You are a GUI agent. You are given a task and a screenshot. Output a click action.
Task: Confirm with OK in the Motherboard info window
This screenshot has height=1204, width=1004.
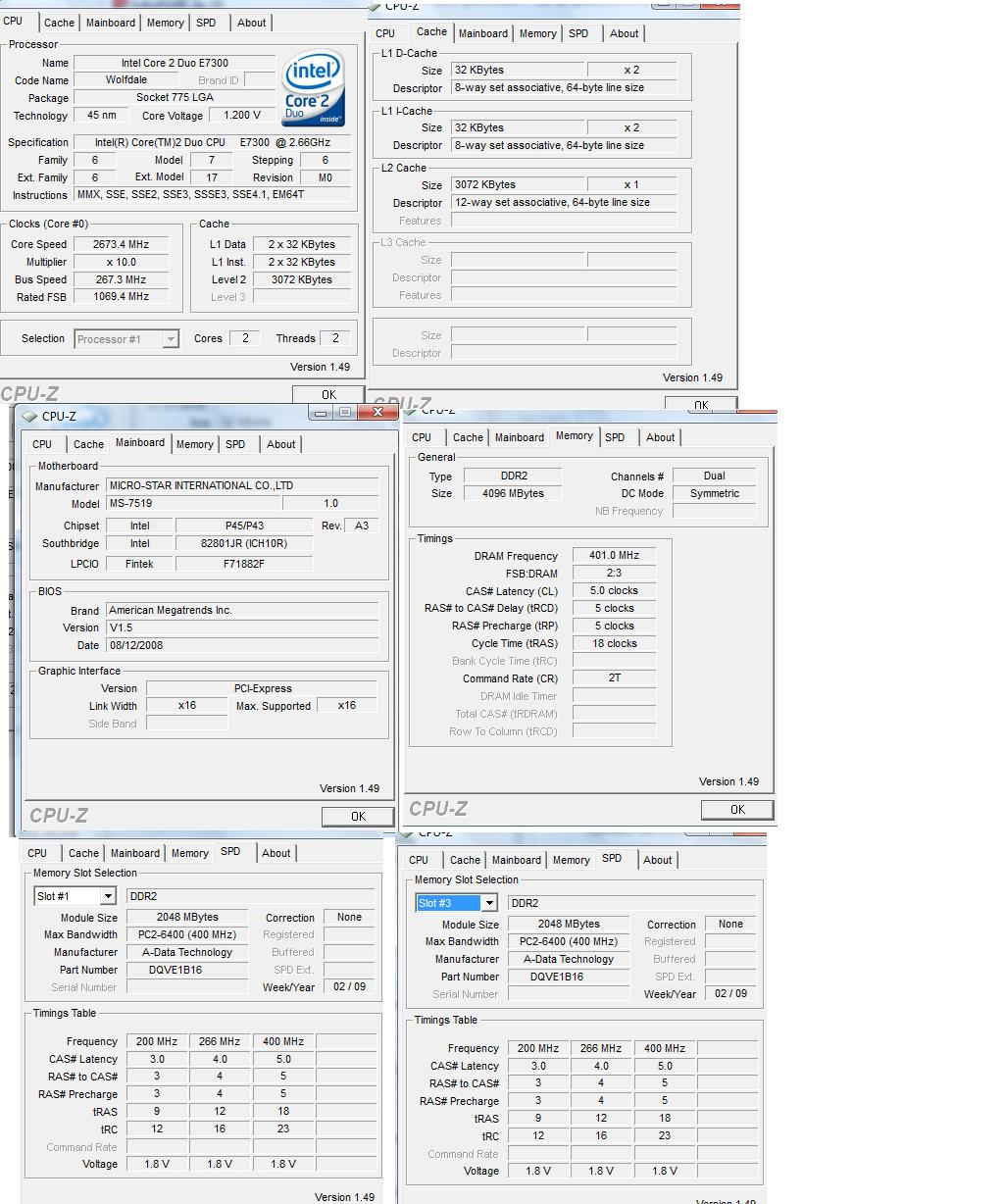point(358,816)
